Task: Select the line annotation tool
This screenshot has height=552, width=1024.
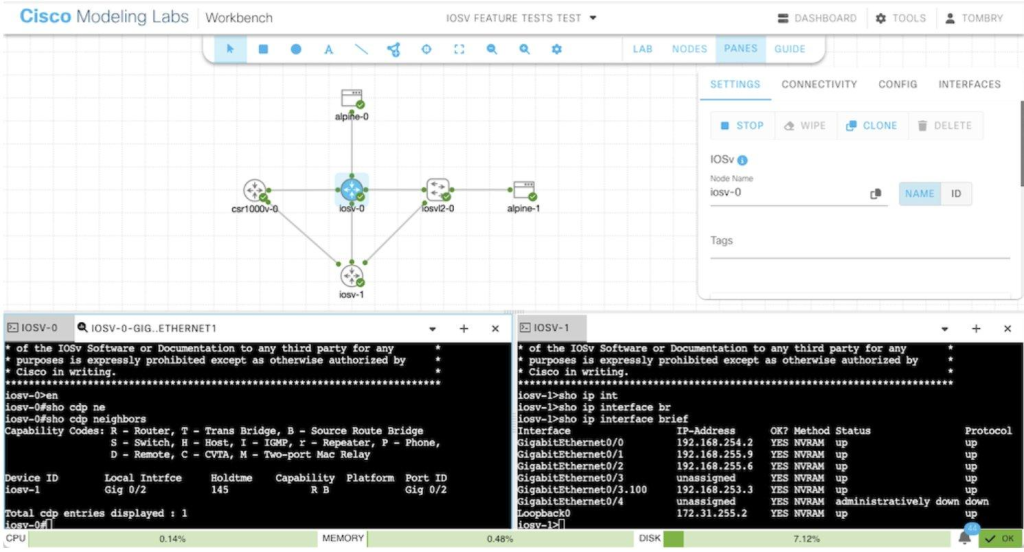Action: (x=361, y=49)
